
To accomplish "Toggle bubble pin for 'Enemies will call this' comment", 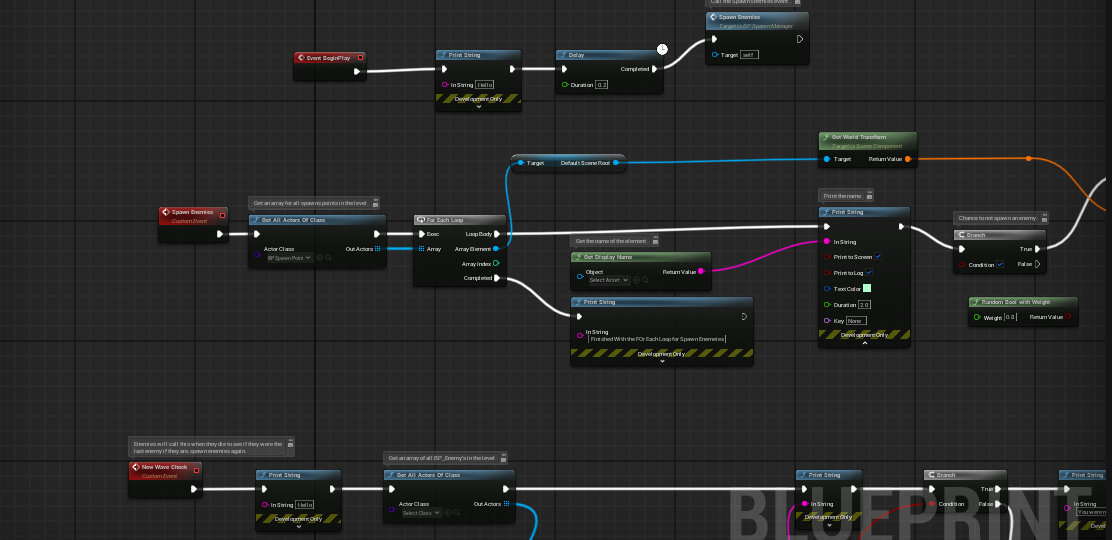I will 289,443.
